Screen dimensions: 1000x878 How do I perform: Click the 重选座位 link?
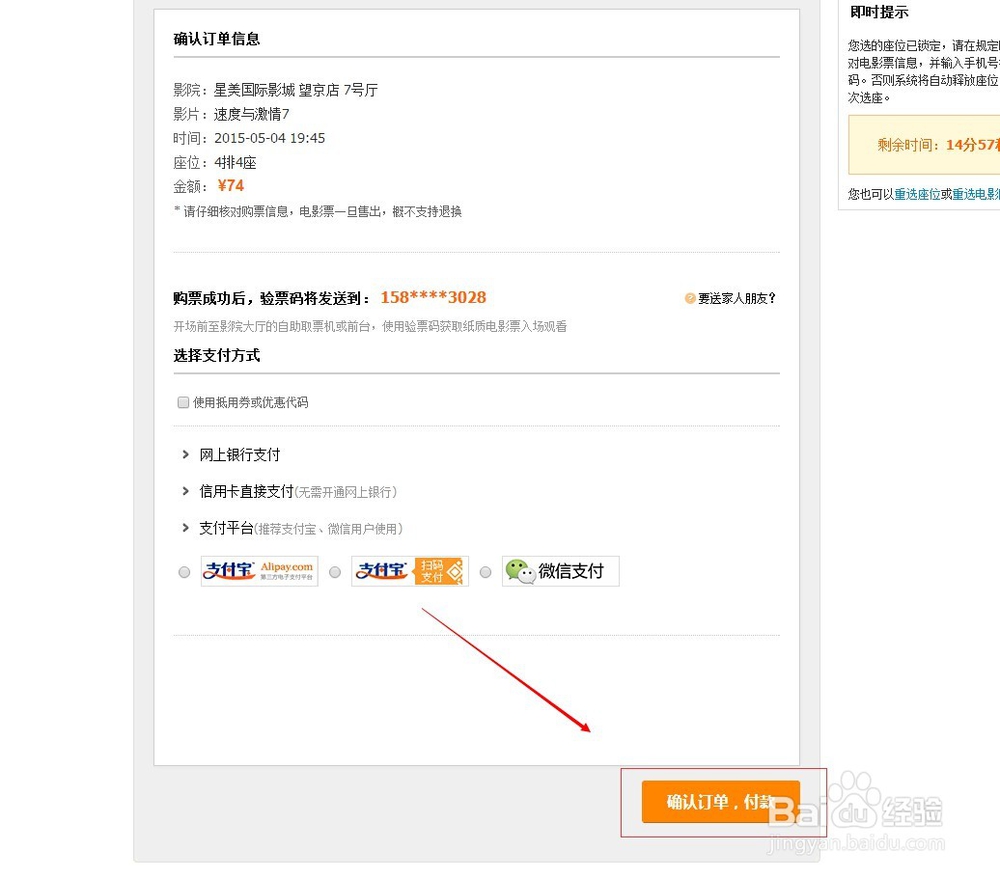click(x=917, y=194)
